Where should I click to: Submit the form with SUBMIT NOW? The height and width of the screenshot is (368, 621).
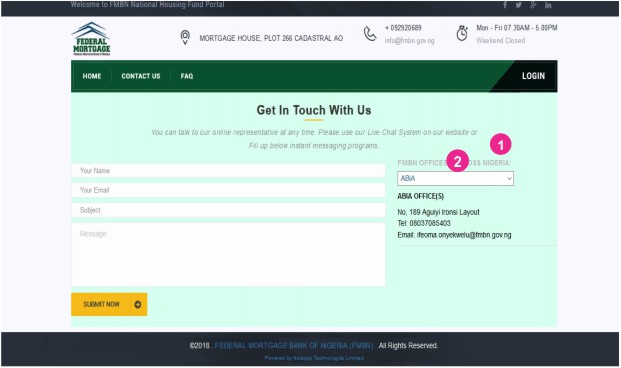109,304
